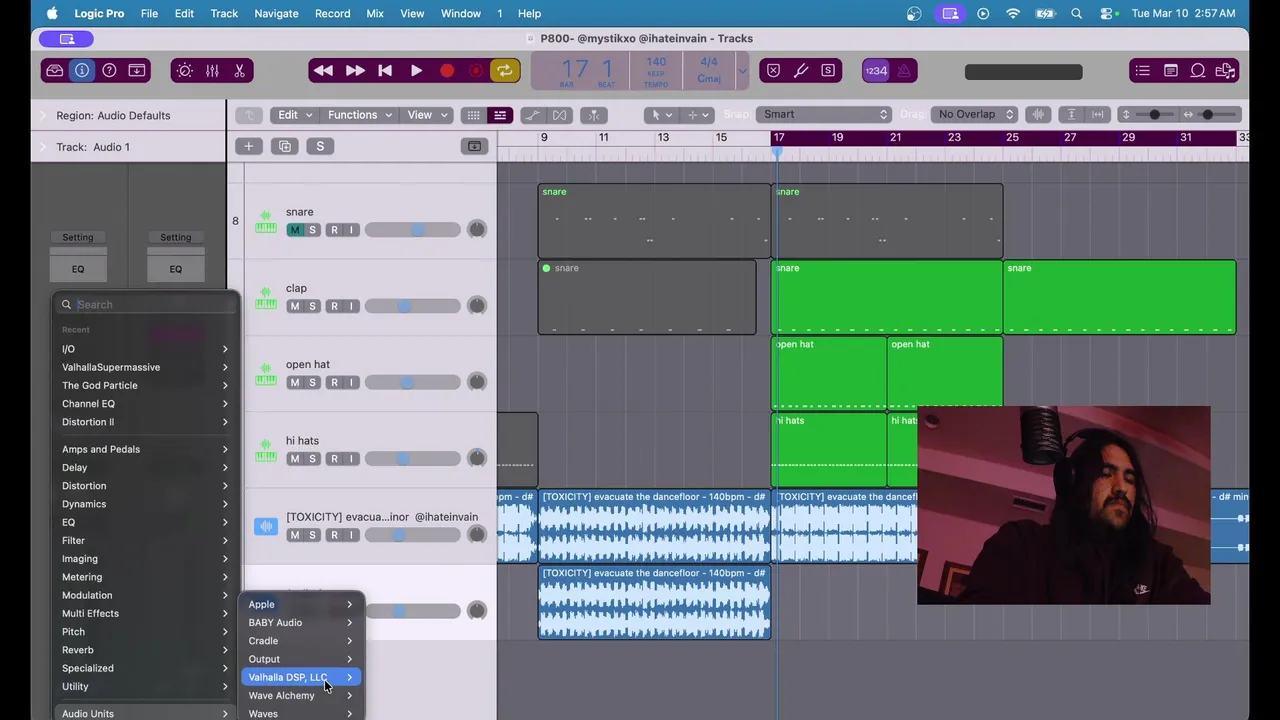
Task: Open the No Overlap drag dropdown
Action: [974, 115]
